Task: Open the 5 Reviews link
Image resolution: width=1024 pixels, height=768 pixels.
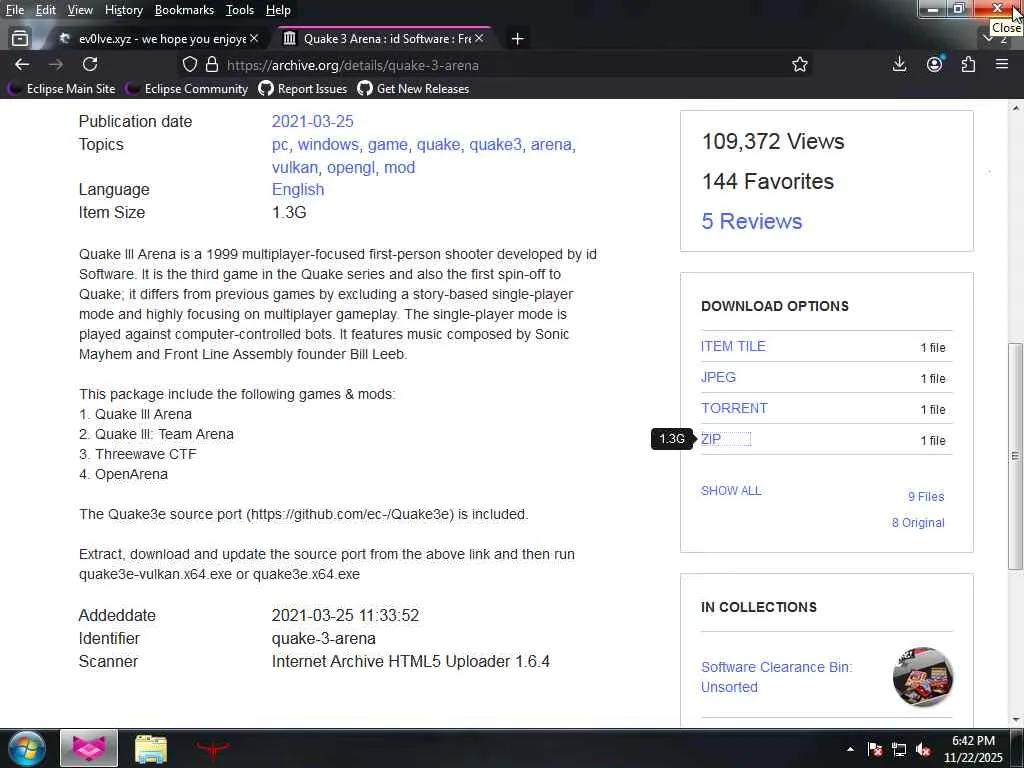Action: (752, 221)
